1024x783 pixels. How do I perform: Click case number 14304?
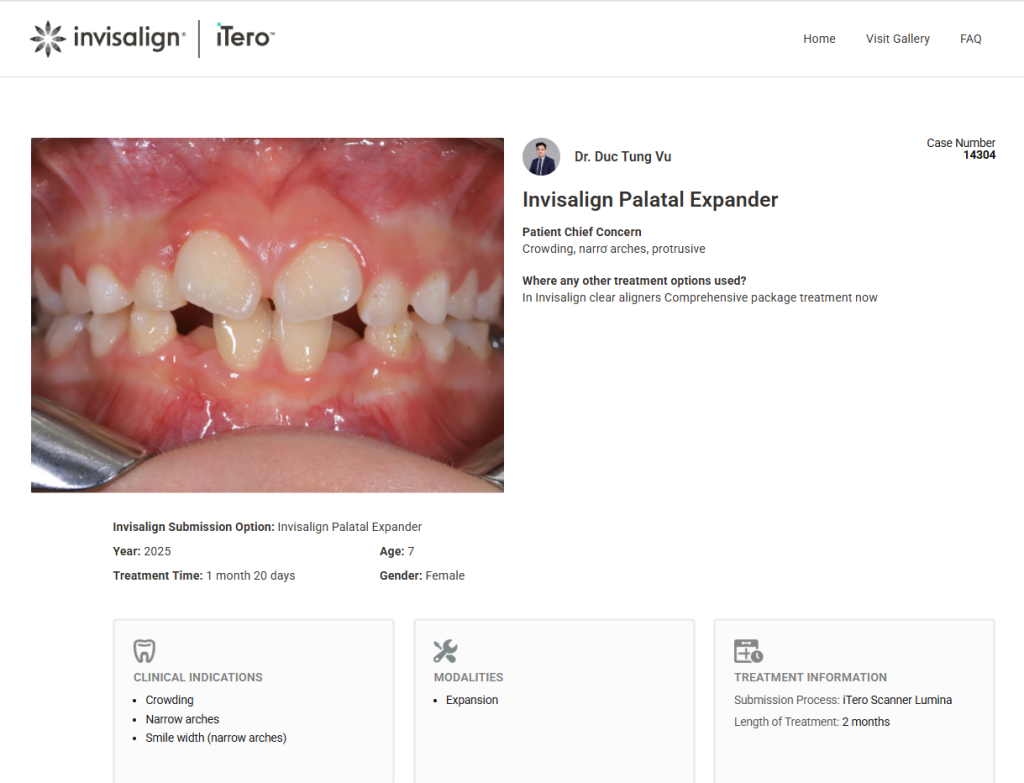[x=979, y=155]
